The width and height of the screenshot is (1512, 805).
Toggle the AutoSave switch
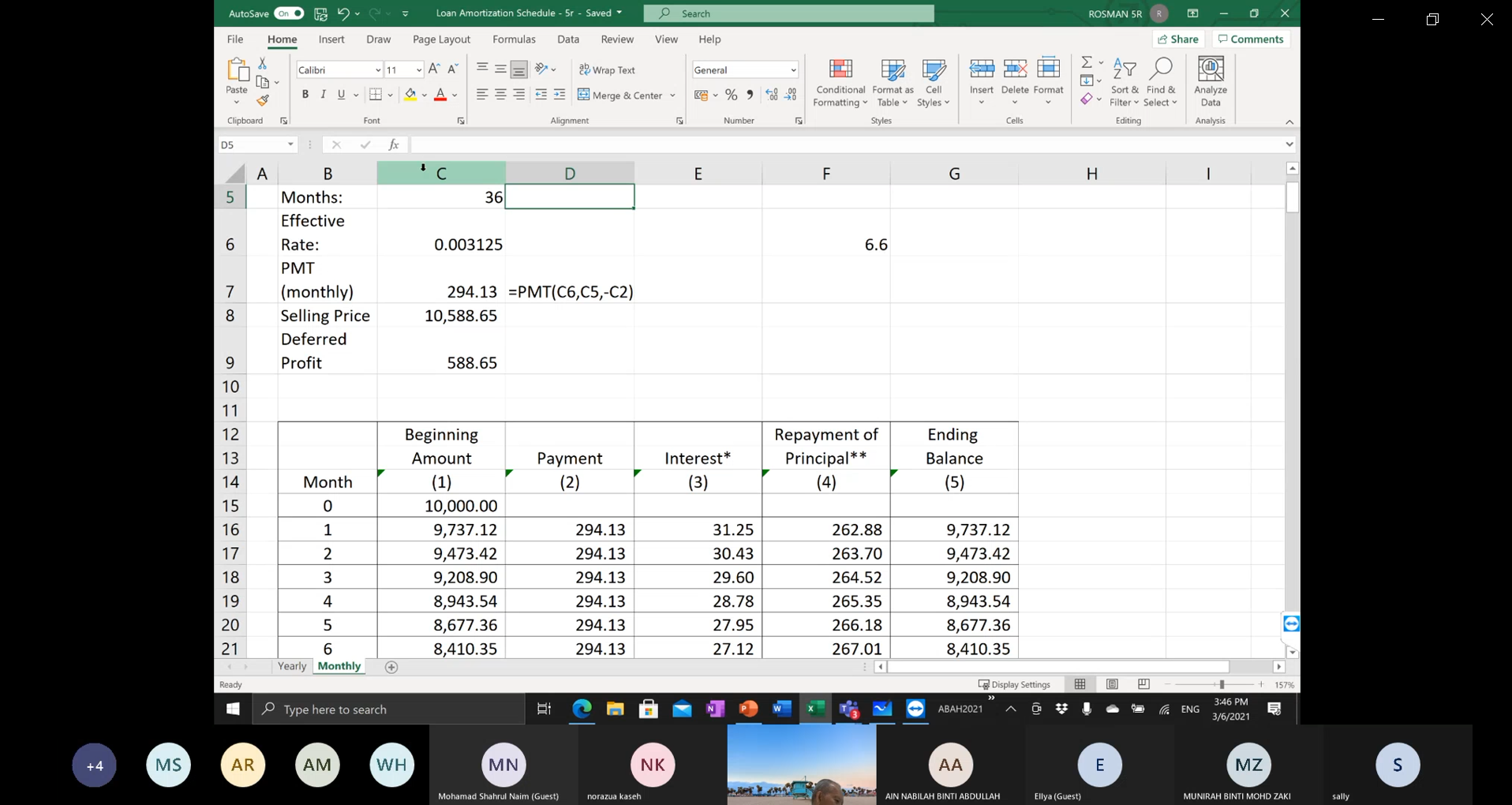coord(288,13)
